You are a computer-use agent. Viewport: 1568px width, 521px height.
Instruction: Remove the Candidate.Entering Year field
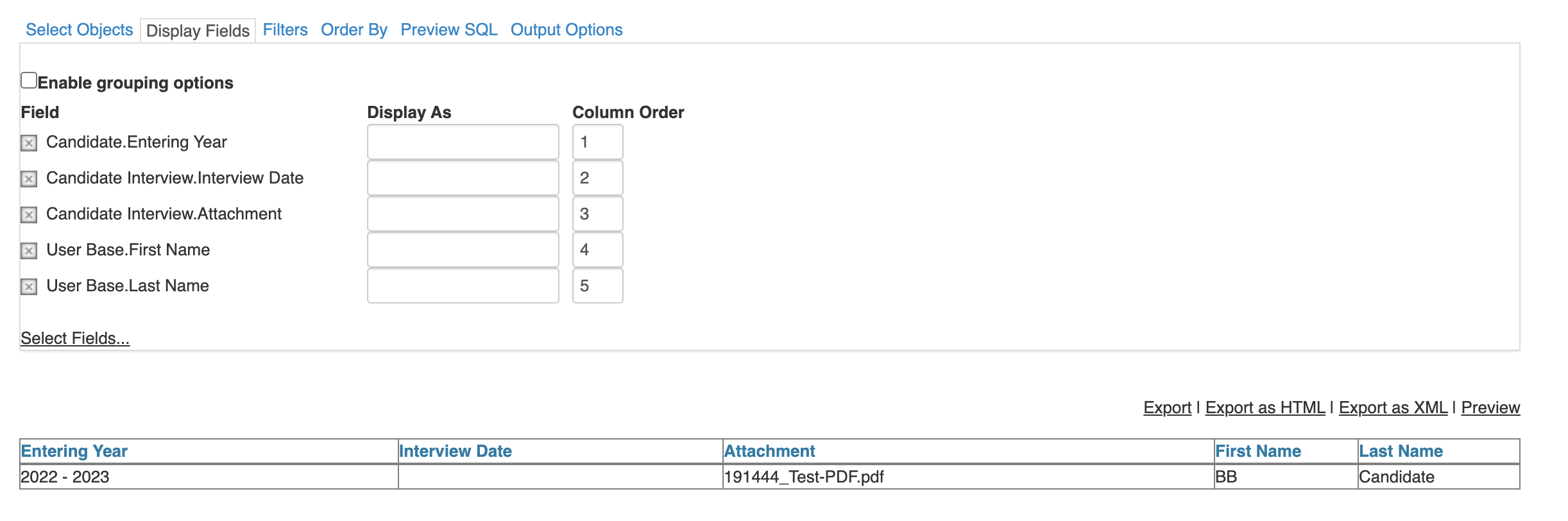pos(29,143)
